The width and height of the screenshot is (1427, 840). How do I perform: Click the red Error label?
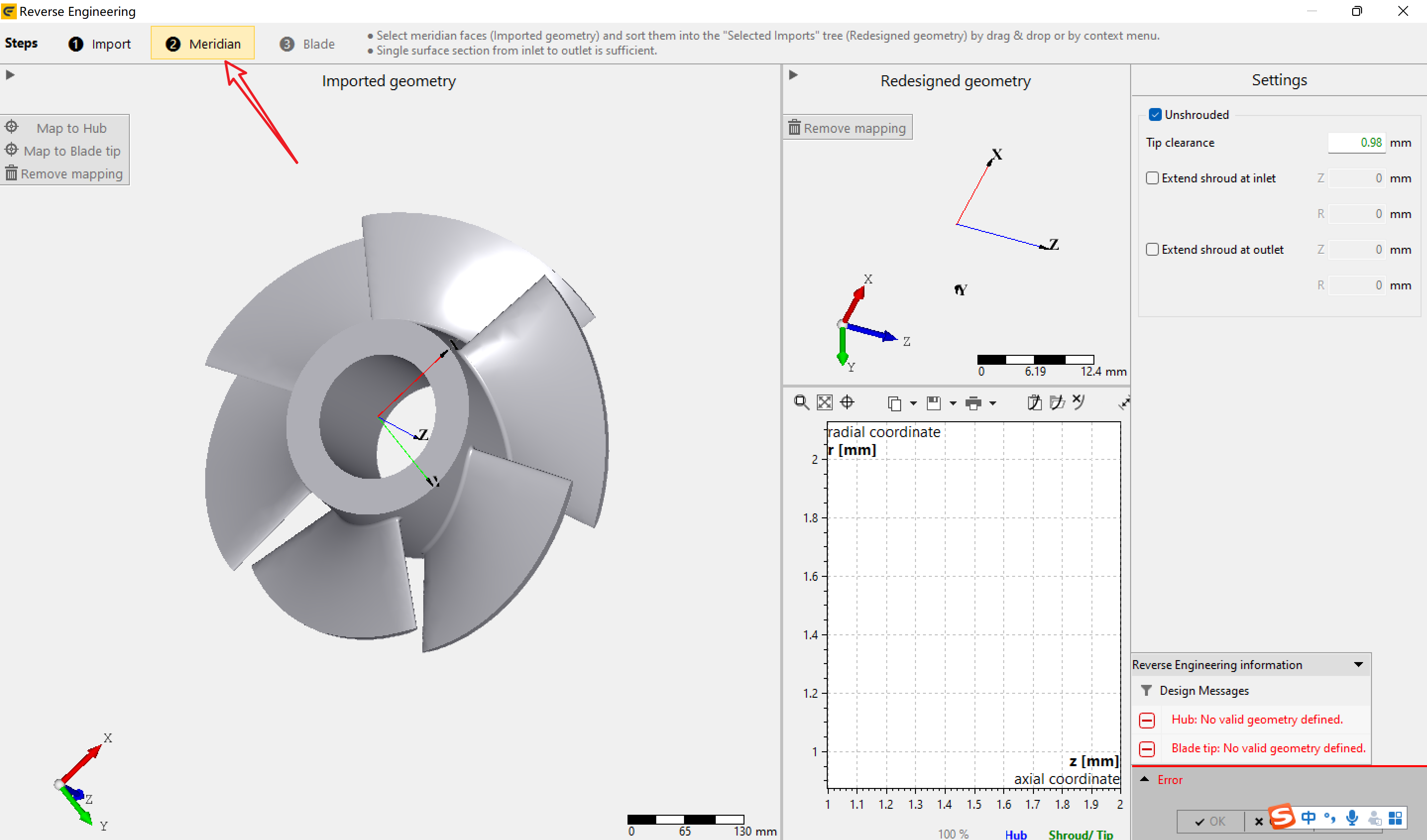[1170, 780]
